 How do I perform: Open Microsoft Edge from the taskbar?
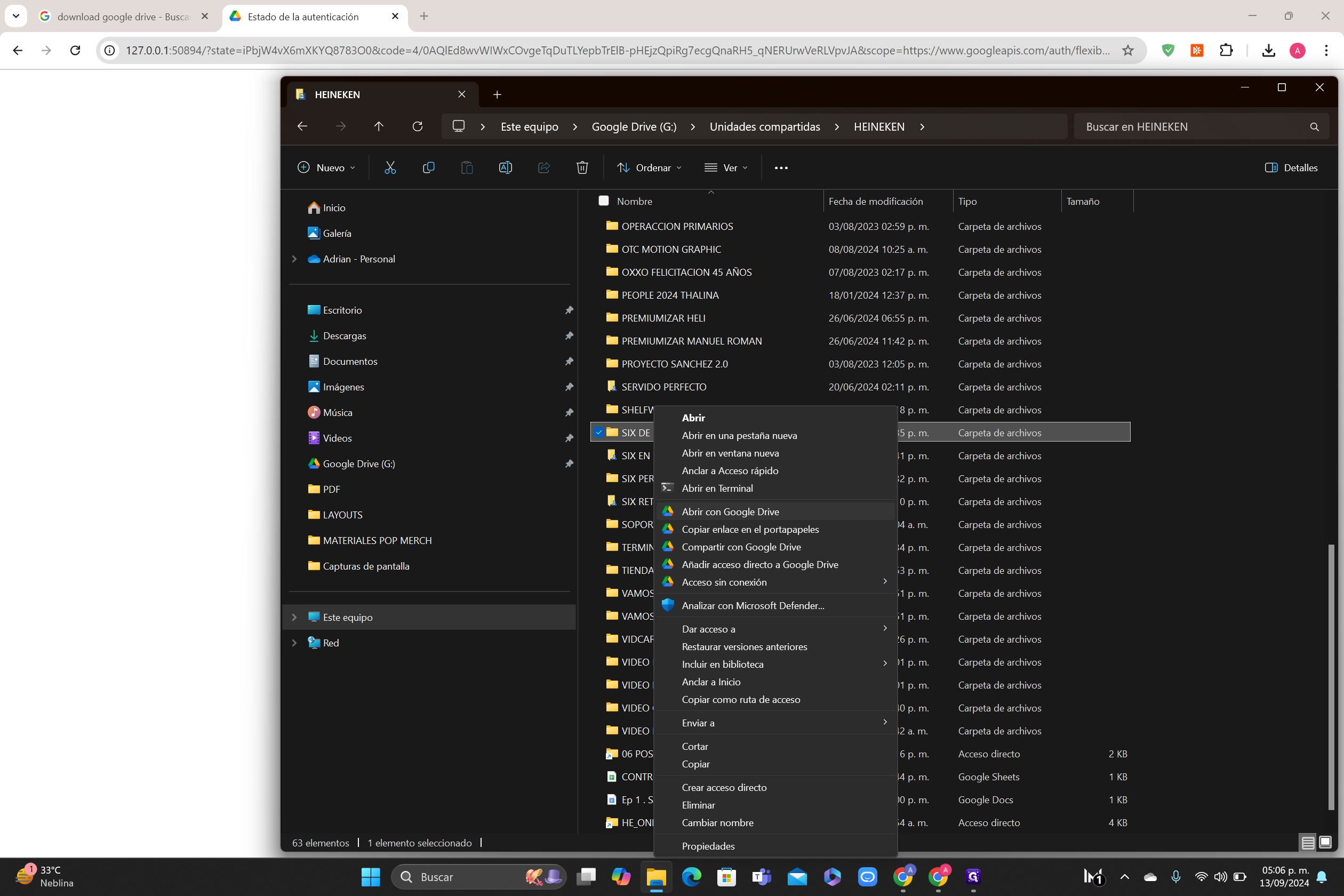tap(691, 877)
